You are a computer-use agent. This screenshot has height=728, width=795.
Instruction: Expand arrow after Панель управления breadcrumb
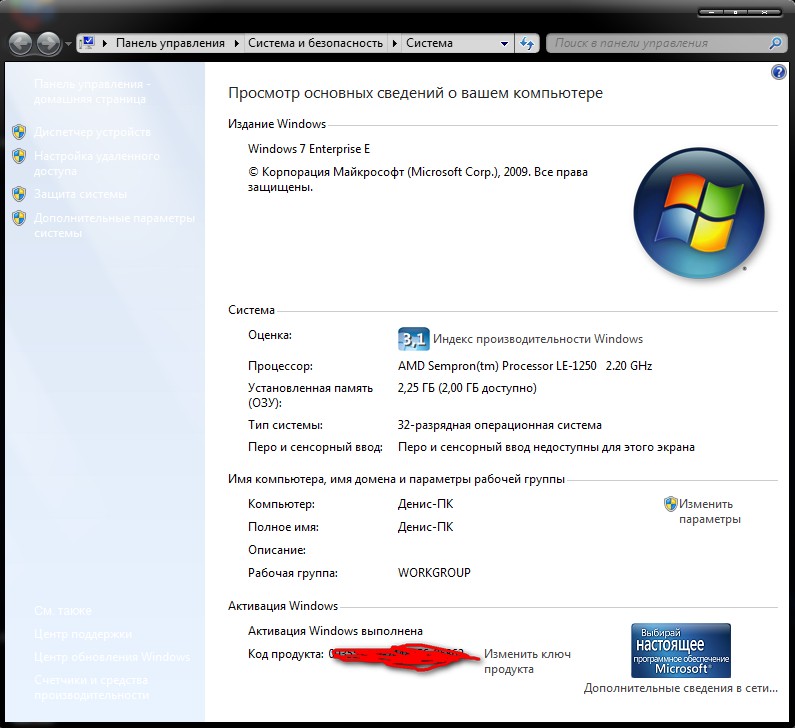click(x=236, y=44)
